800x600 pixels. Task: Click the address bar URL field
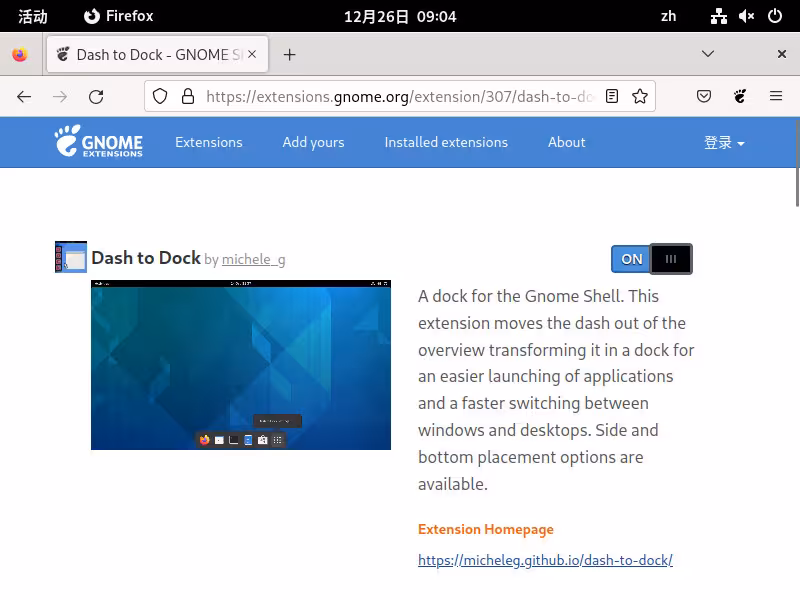[x=398, y=96]
